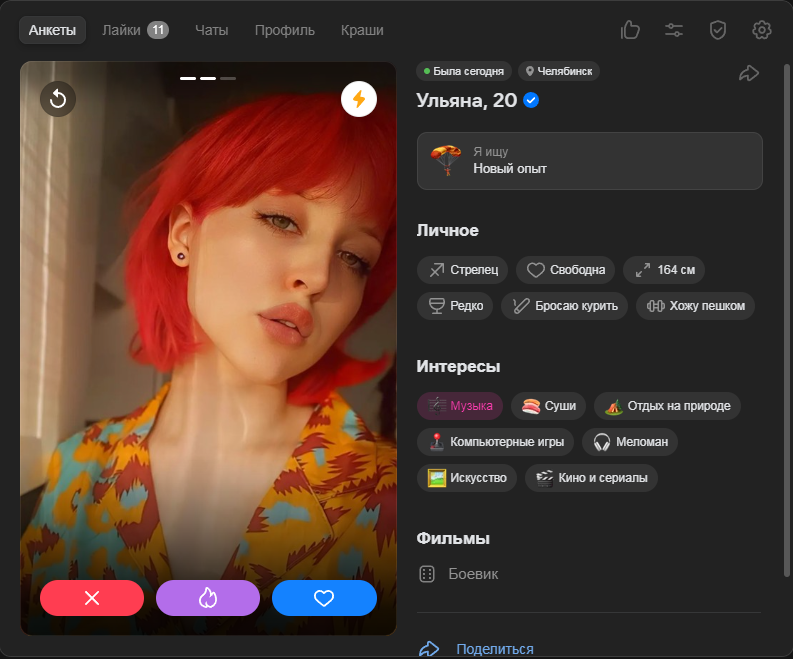This screenshot has height=659, width=793.
Task: Click the Фильмы section heading
Action: click(453, 538)
